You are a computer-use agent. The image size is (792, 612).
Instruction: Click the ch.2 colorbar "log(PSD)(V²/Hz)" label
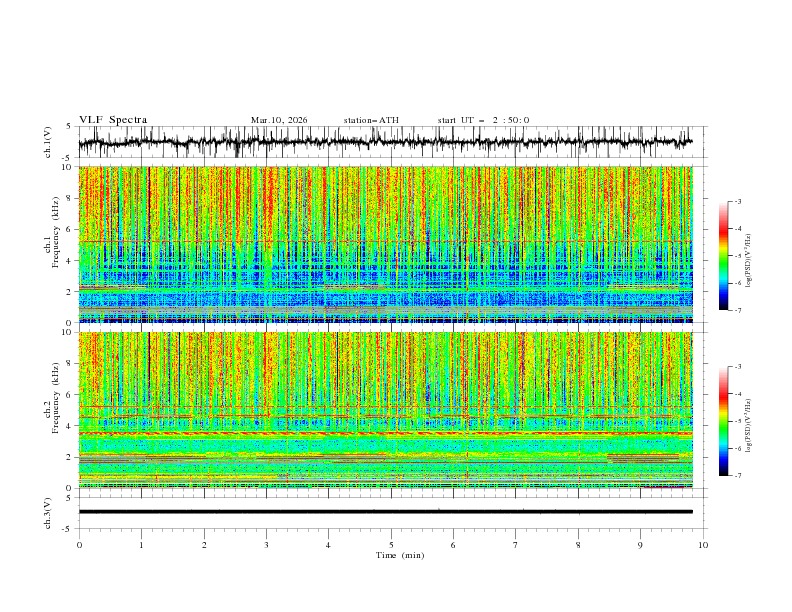click(x=748, y=425)
